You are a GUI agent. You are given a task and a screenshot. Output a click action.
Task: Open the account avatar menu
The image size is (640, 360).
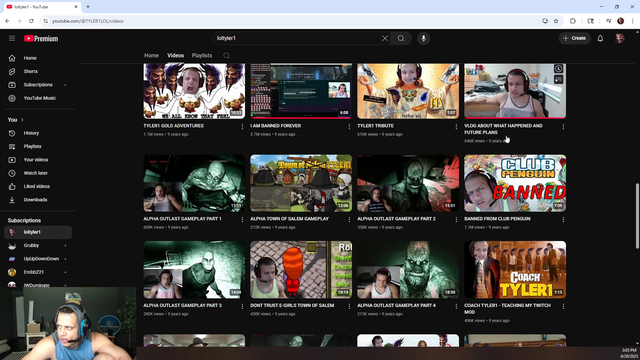pos(620,38)
